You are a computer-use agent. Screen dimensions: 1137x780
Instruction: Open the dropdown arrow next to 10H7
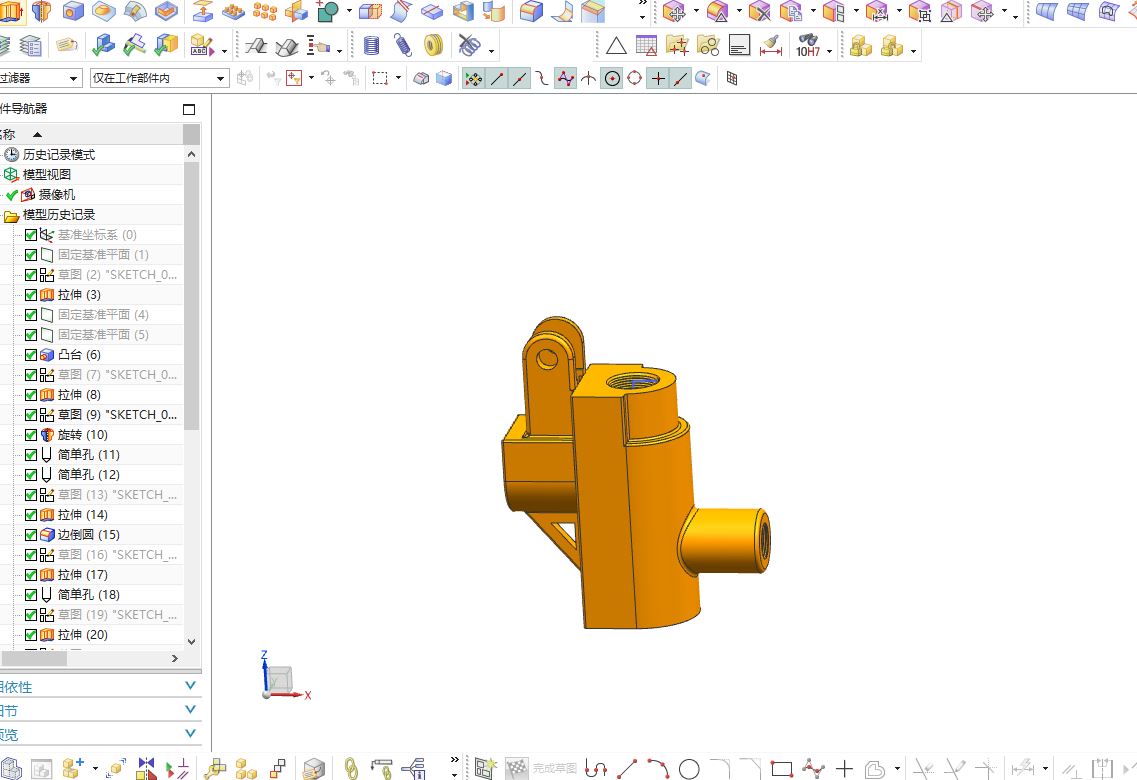point(830,51)
